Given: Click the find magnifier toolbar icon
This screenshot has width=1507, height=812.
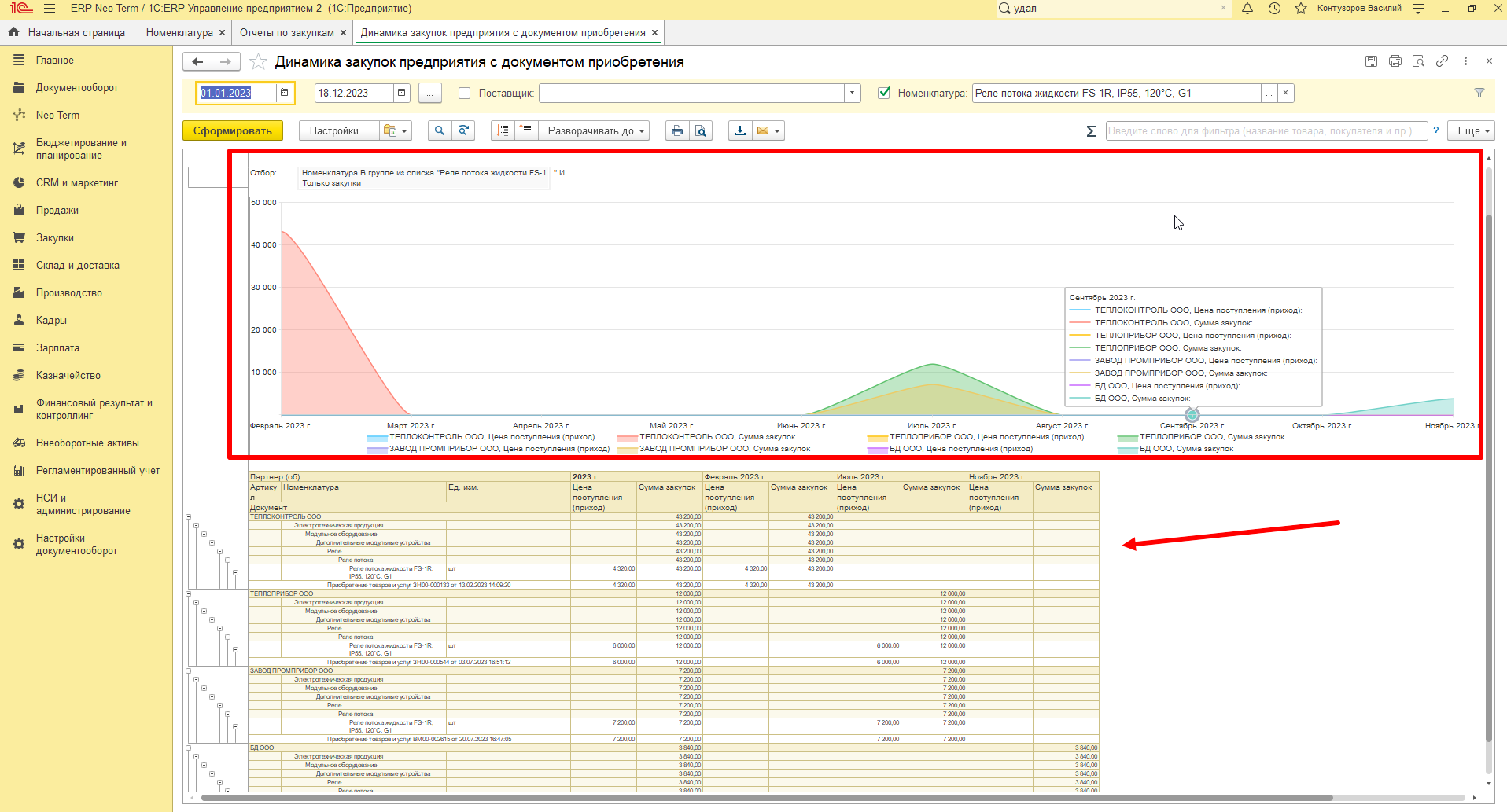Looking at the screenshot, I should tap(440, 131).
